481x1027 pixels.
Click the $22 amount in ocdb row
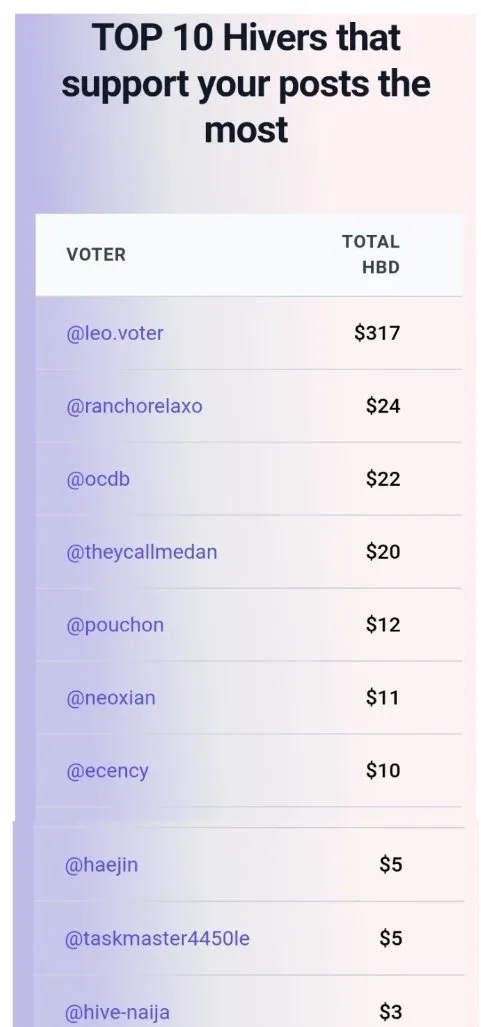pos(383,479)
